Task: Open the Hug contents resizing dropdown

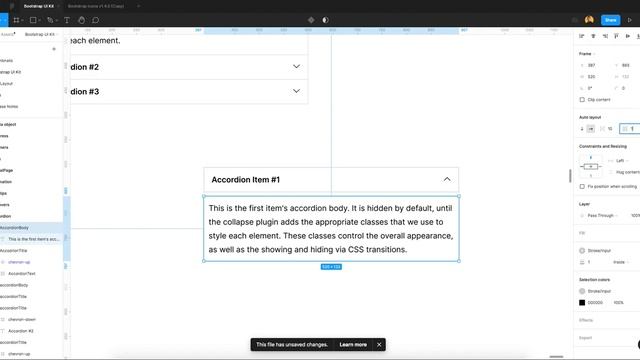Action: [628, 172]
